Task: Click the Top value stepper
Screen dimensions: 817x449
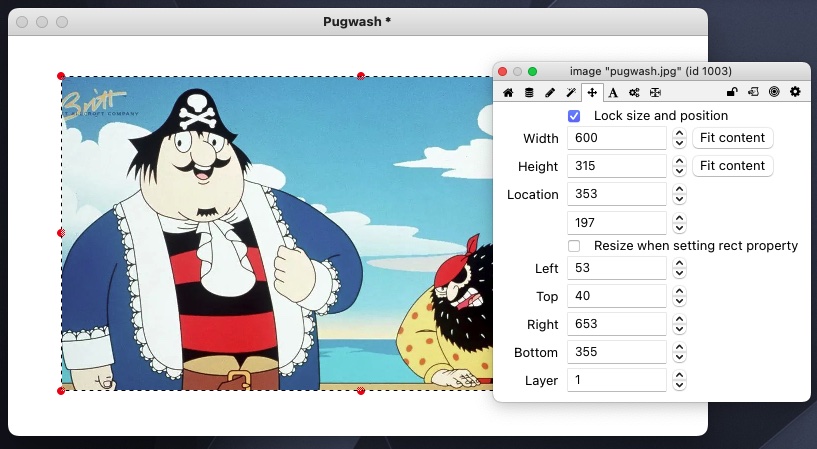Action: [x=679, y=296]
